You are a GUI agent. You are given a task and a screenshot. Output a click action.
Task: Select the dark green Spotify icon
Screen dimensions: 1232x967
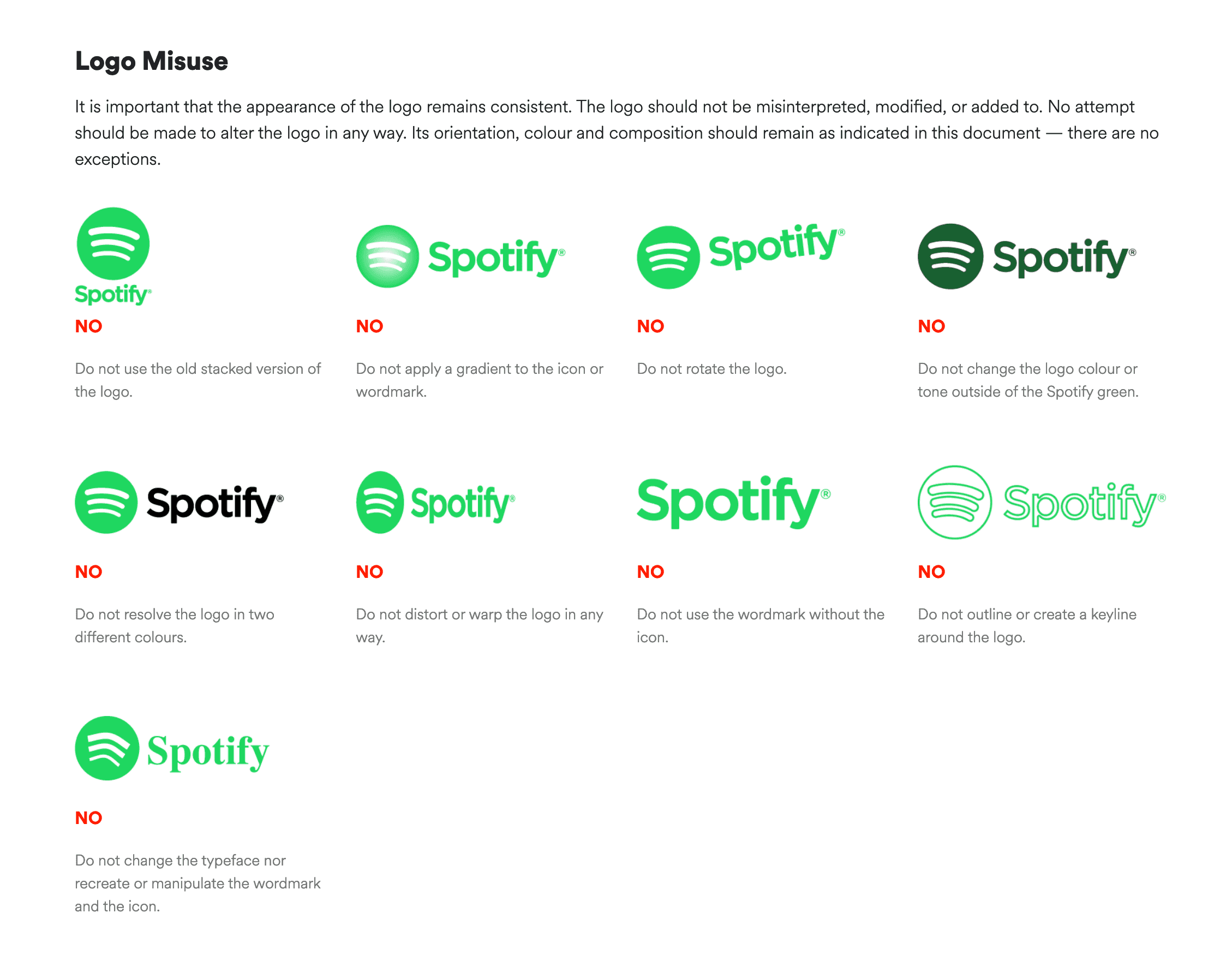click(x=950, y=256)
